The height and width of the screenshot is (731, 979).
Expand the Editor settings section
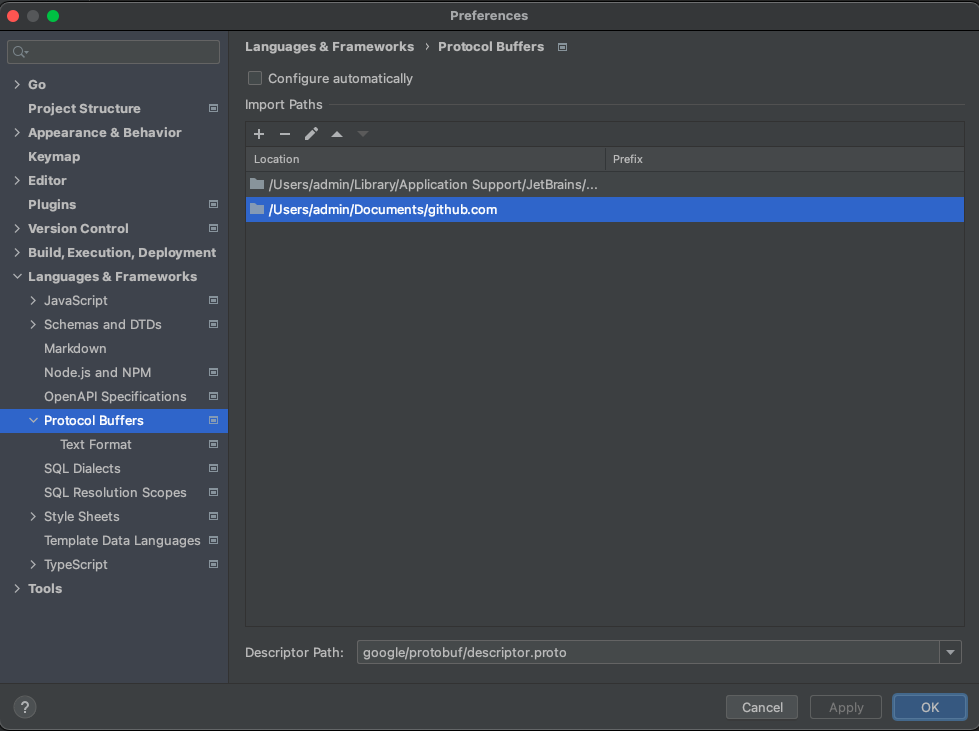[x=17, y=181]
